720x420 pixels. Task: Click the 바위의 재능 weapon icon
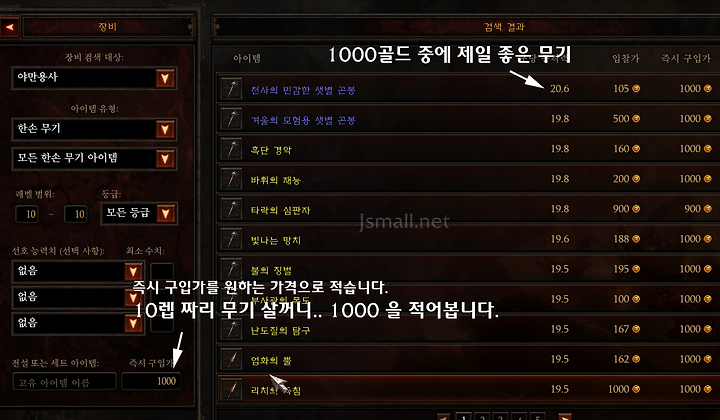pyautogui.click(x=231, y=179)
